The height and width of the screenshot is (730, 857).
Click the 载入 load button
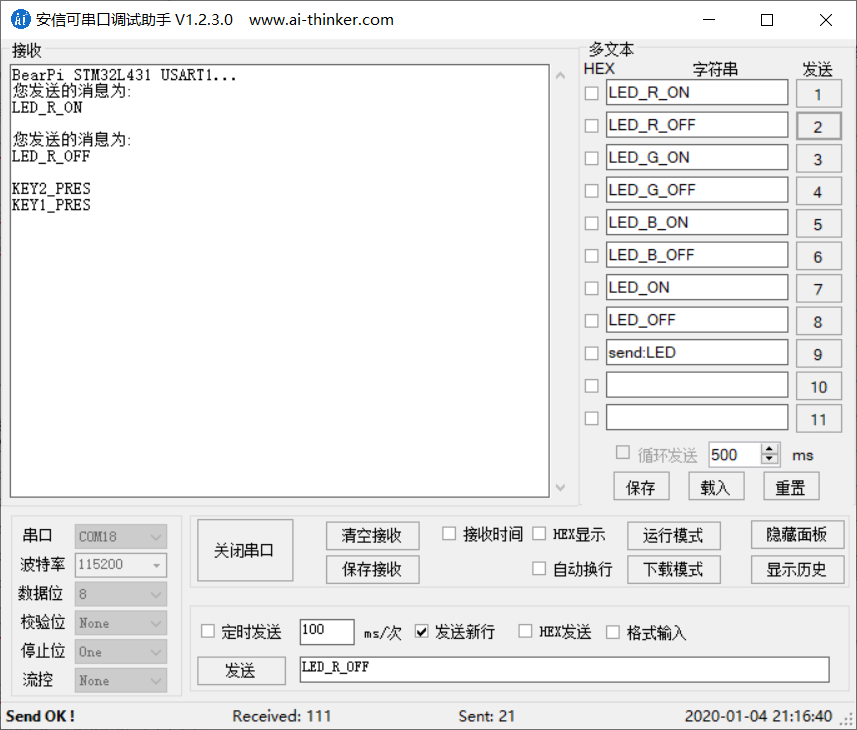point(716,487)
